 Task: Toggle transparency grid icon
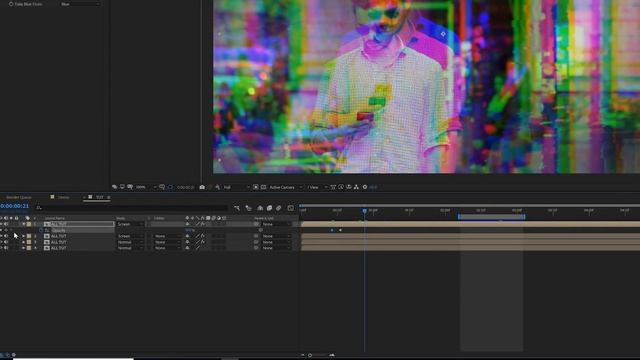click(x=263, y=187)
